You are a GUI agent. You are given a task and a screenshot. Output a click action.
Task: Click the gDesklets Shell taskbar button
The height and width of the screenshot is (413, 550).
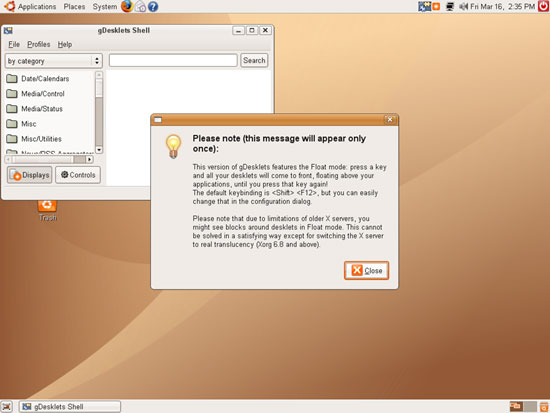point(70,407)
